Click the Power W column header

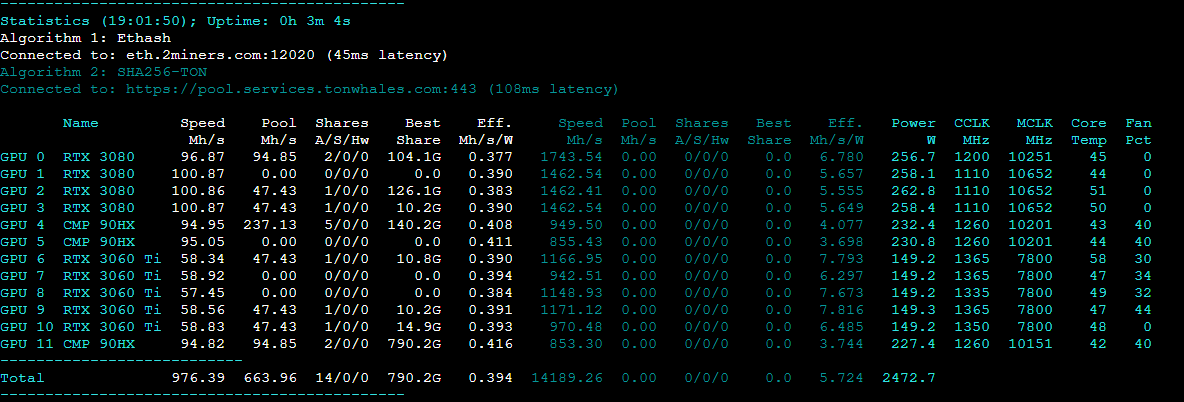point(913,132)
